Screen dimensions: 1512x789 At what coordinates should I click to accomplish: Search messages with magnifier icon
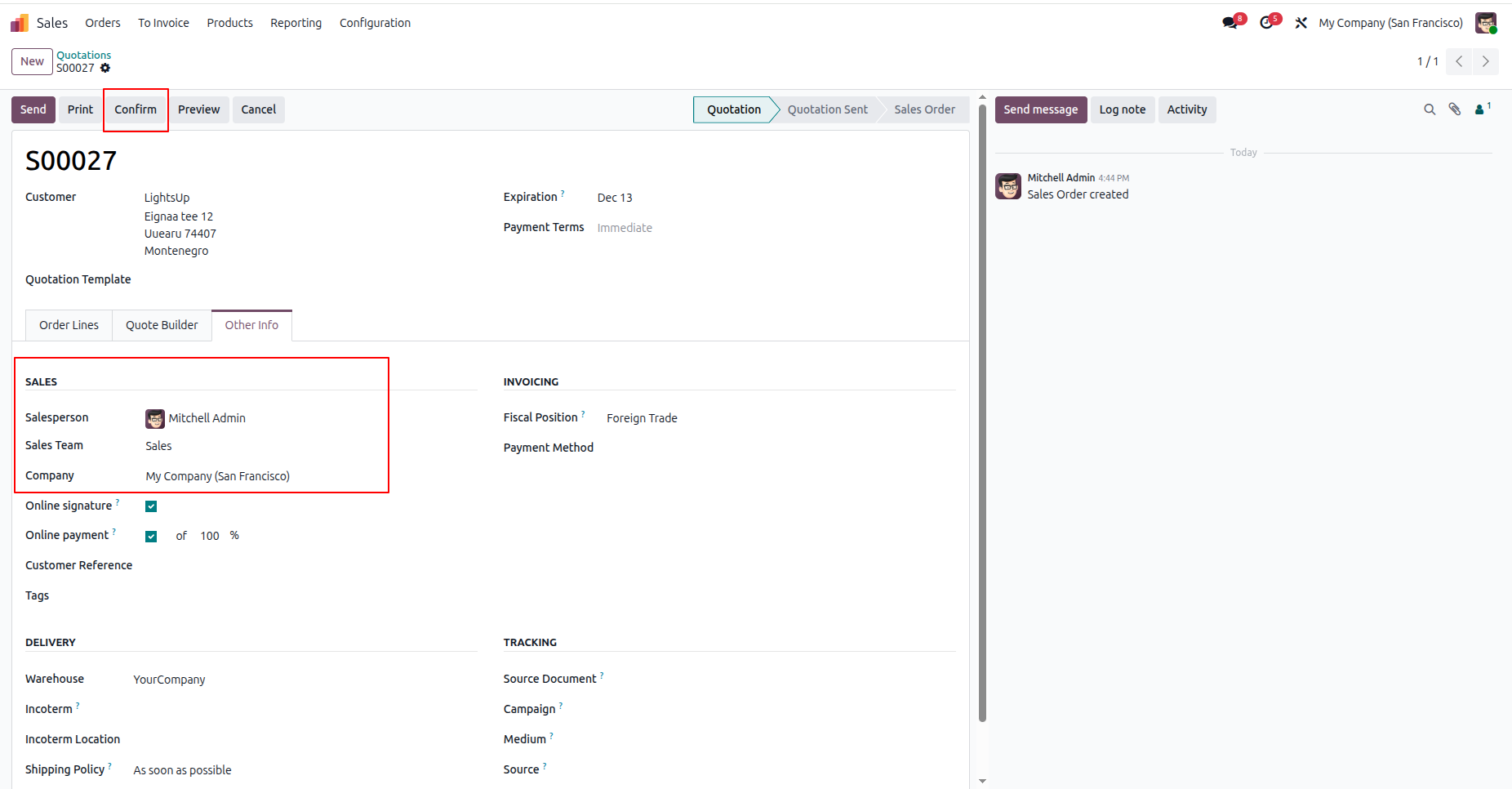coord(1430,109)
